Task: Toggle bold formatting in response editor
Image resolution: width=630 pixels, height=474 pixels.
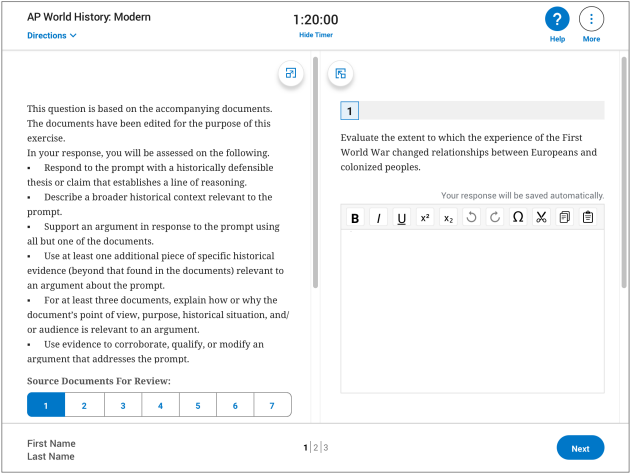Action: click(x=355, y=218)
